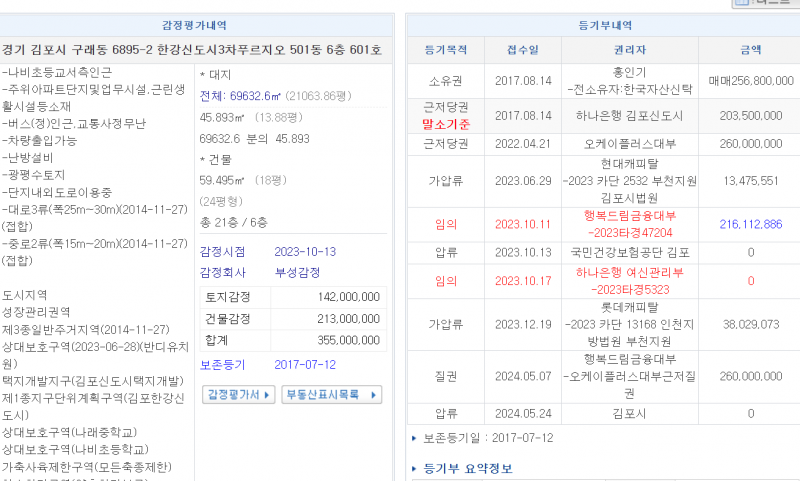Click the 감정시점 date 2023-10-13
The width and height of the screenshot is (800, 481).
pos(304,251)
